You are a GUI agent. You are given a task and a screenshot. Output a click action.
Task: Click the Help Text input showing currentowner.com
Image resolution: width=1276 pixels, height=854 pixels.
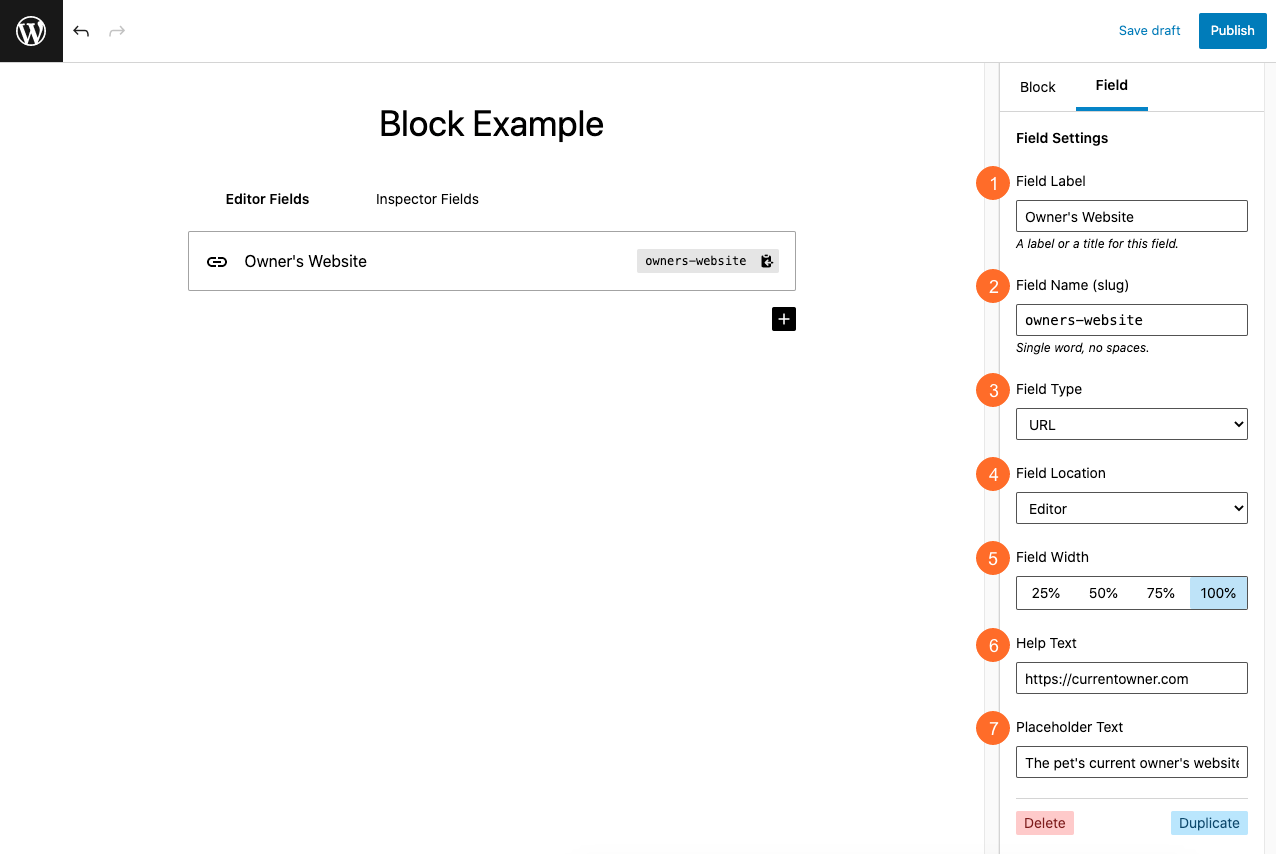1131,678
